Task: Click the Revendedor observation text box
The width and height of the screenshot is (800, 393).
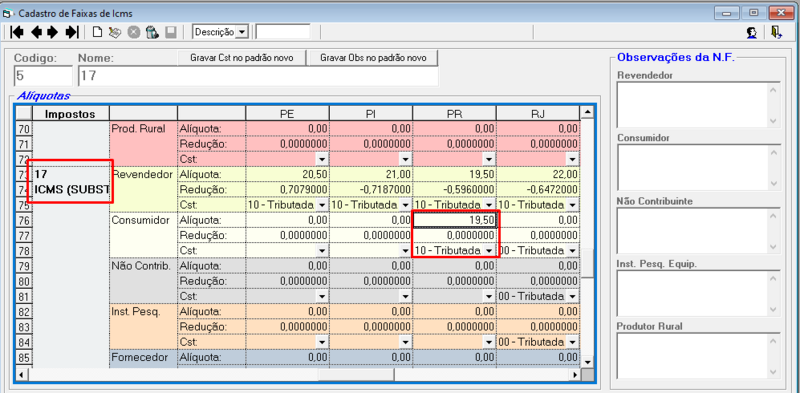Action: 698,105
